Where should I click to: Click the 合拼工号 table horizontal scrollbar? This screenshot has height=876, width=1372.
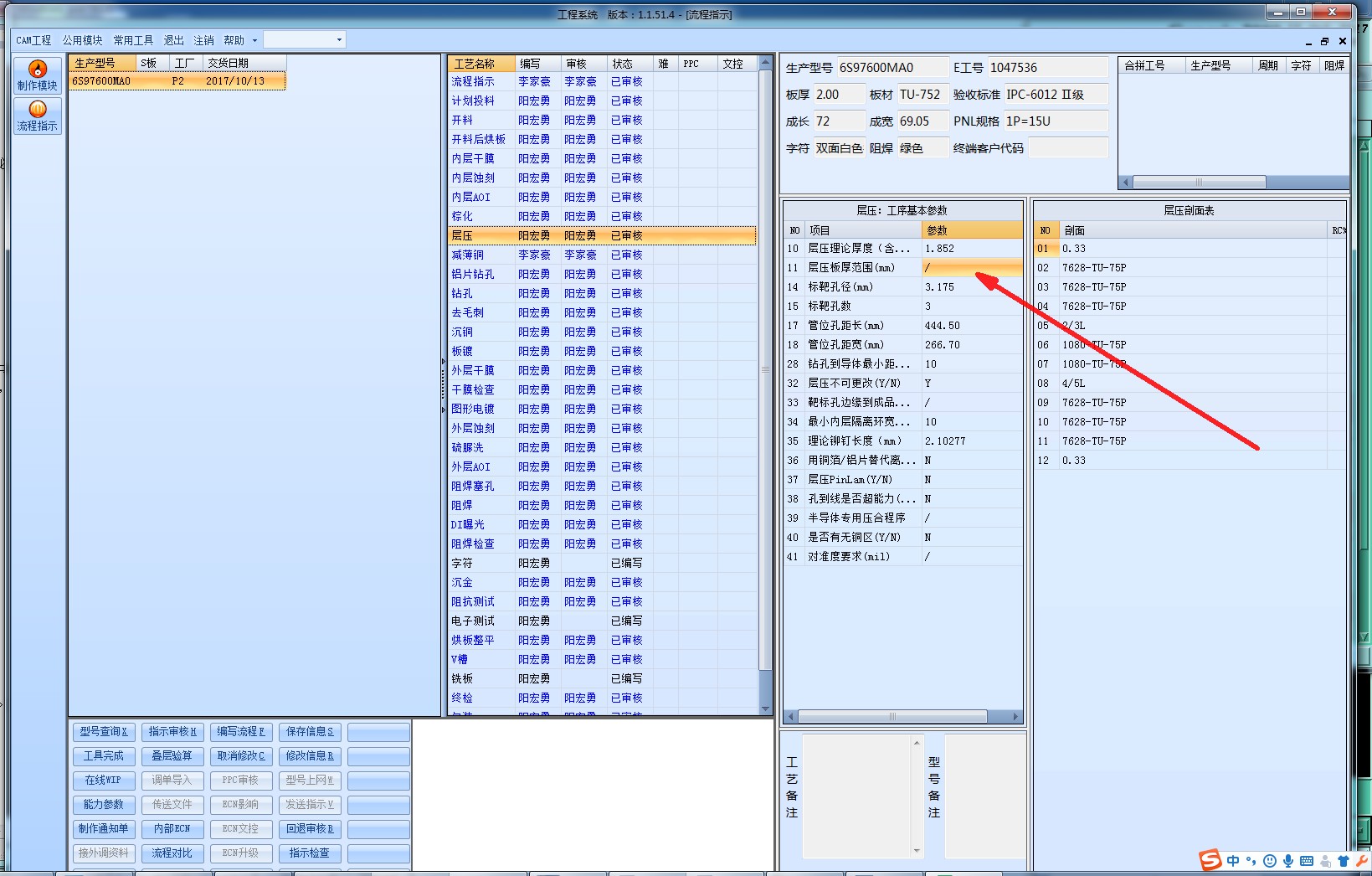point(1234,182)
